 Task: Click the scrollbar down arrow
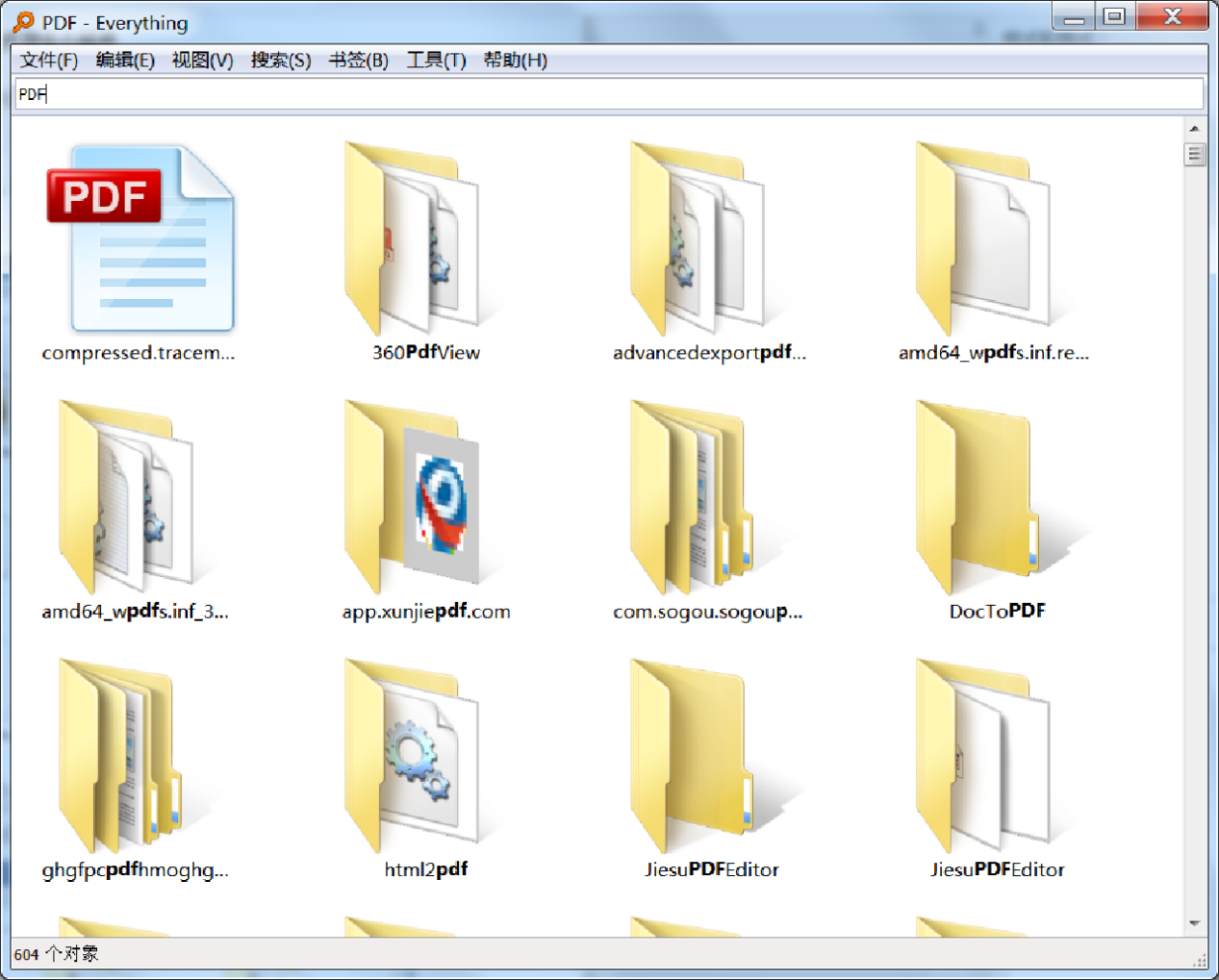pos(1194,923)
